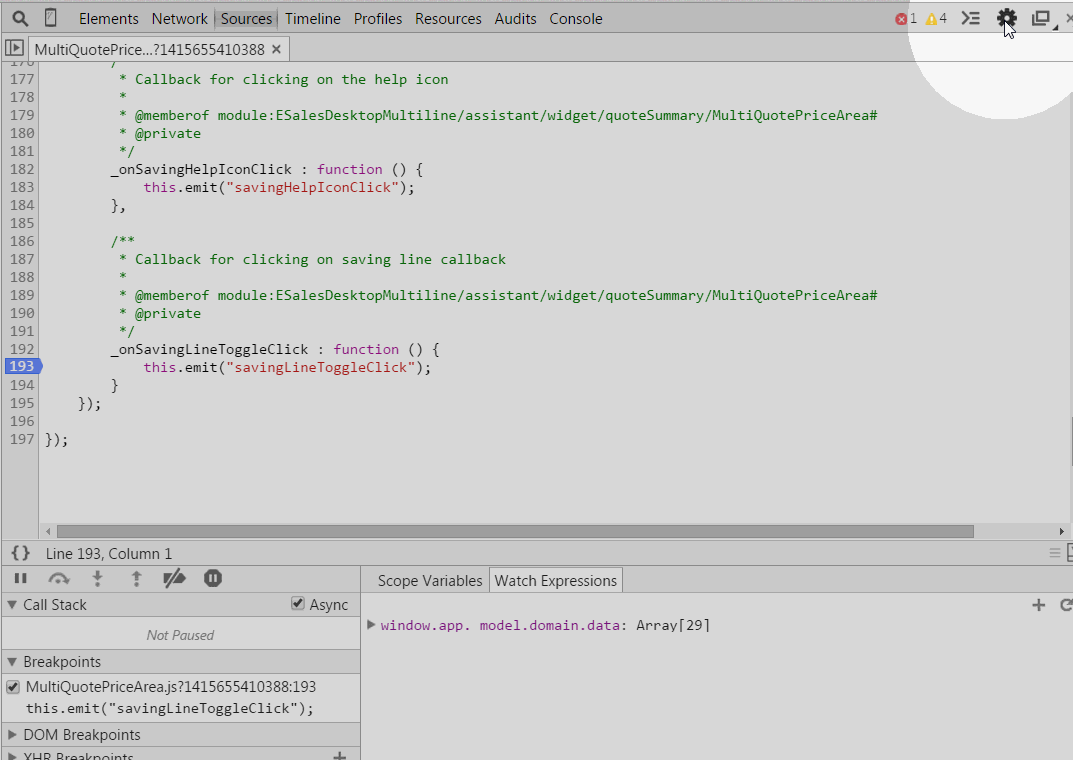1073x760 pixels.
Task: Uncheck the Async checkbox
Action: tap(298, 603)
